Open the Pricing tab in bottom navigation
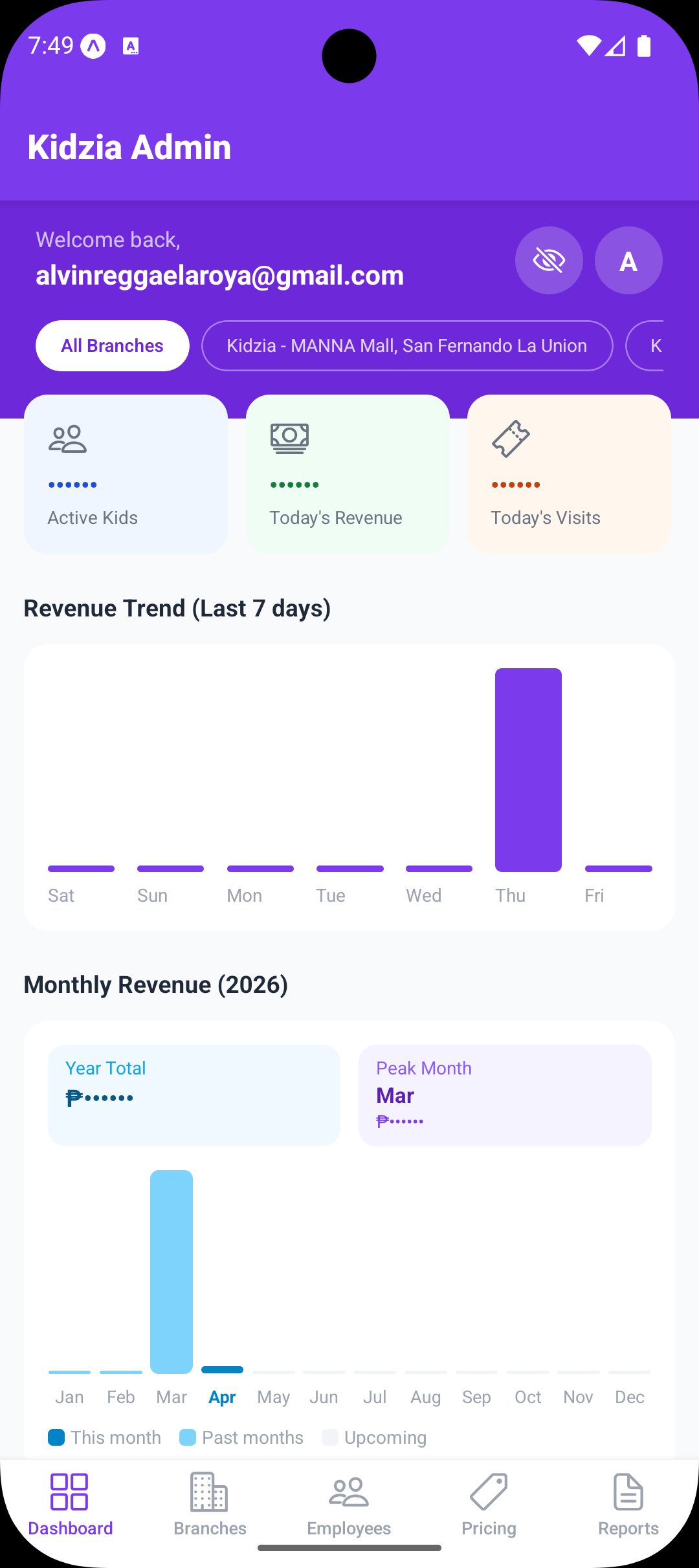The width and height of the screenshot is (699, 1568). coord(489,1505)
